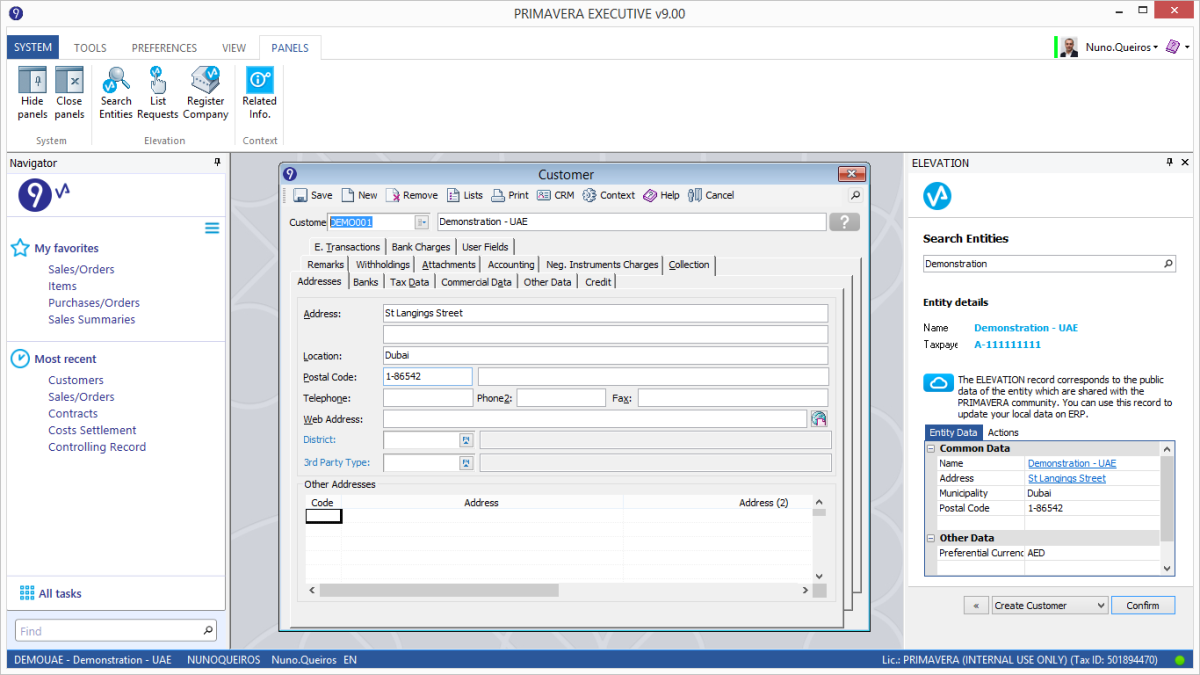Click Remove in the Customer toolbar
The height and width of the screenshot is (675, 1200).
(412, 195)
